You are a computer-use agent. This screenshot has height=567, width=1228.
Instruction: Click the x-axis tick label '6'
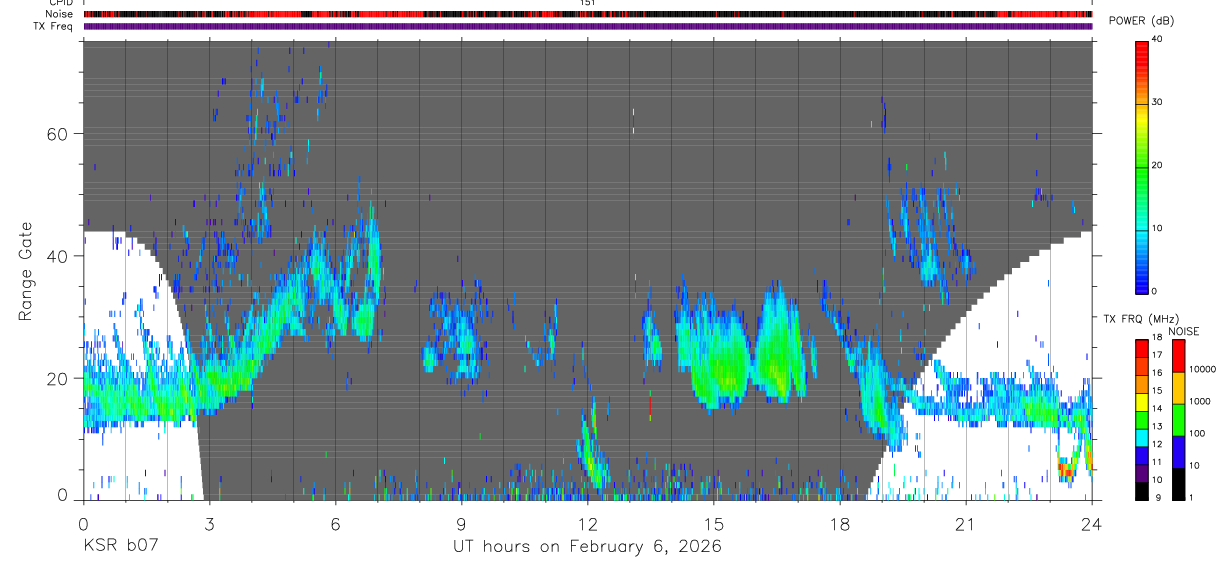(335, 523)
